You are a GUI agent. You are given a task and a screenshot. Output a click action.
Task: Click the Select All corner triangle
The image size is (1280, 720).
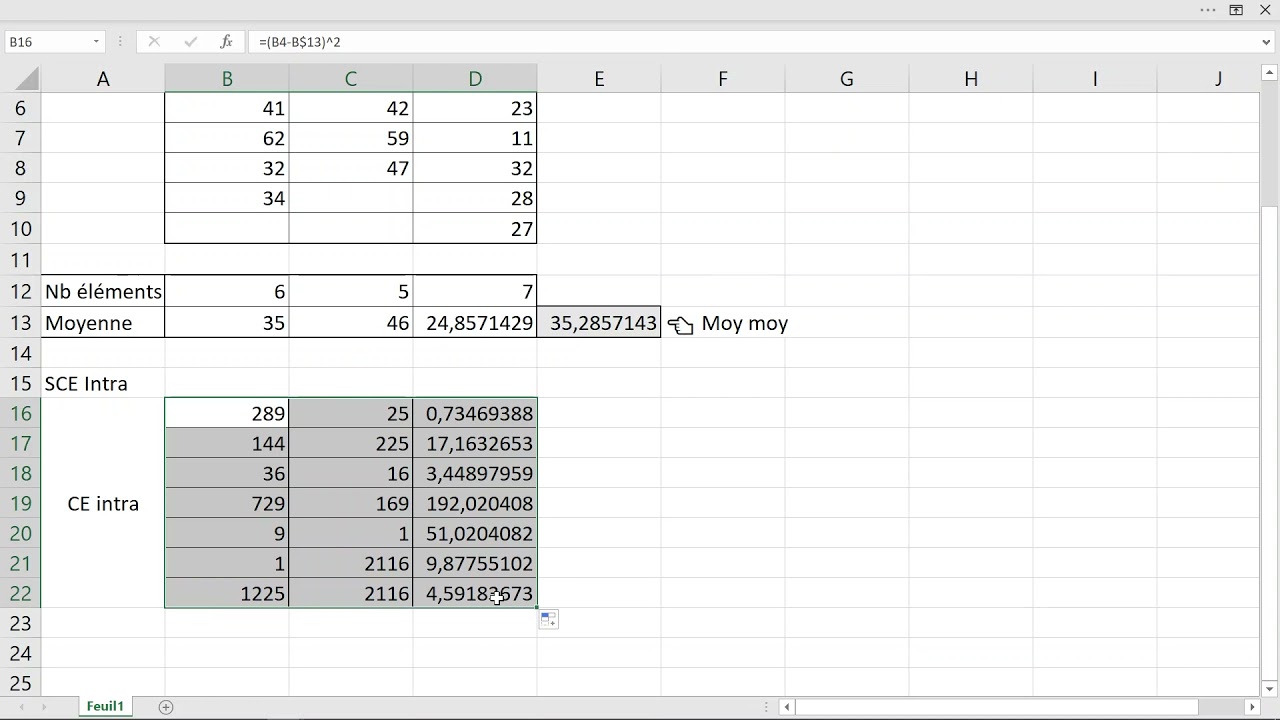pyautogui.click(x=28, y=79)
